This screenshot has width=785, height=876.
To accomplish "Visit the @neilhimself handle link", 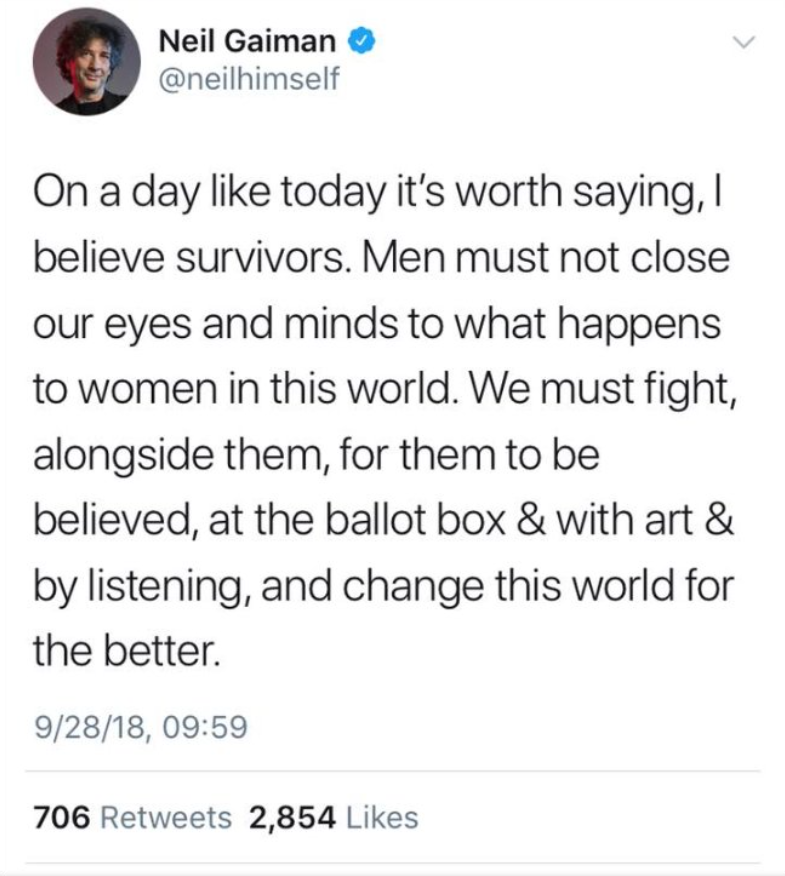I will click(249, 78).
